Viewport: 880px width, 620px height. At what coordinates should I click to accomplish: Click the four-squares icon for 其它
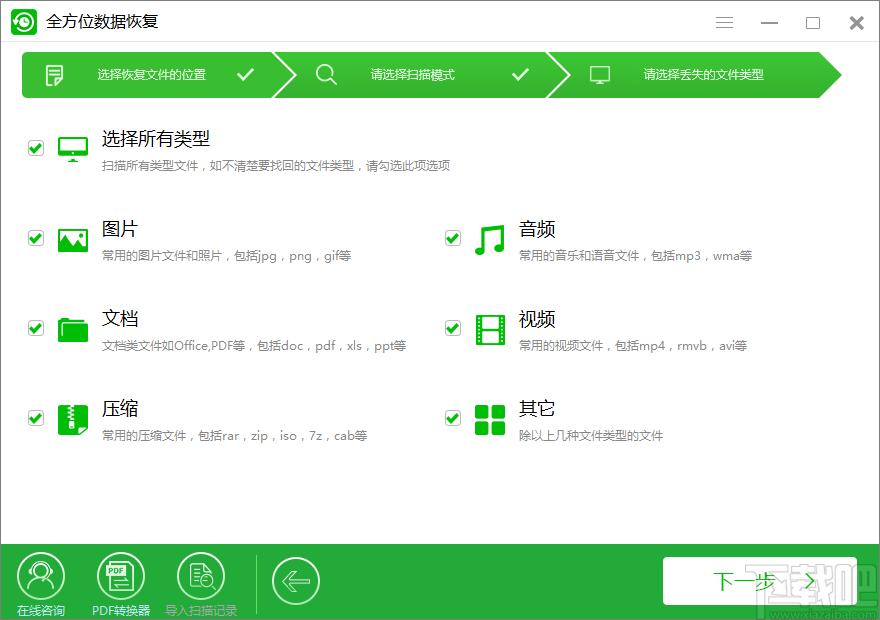(490, 420)
